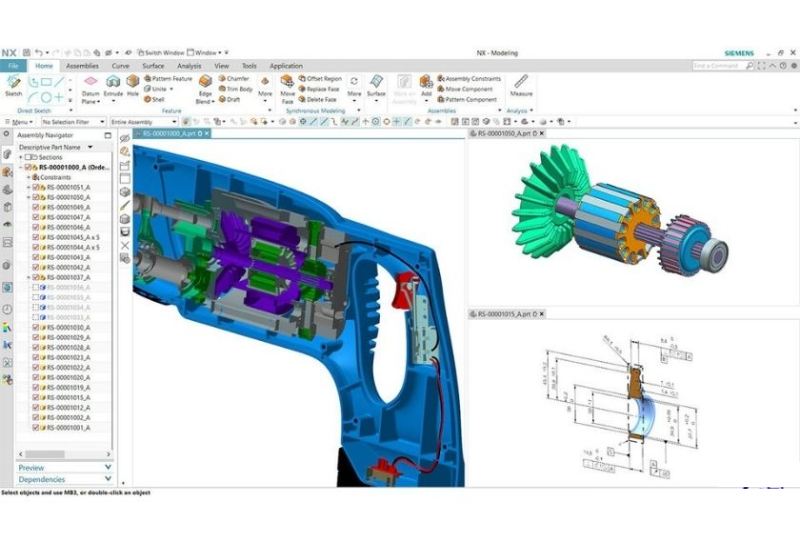Click the search magnifier in Find a Command
Viewport: 800px width, 543px height.
tap(749, 66)
